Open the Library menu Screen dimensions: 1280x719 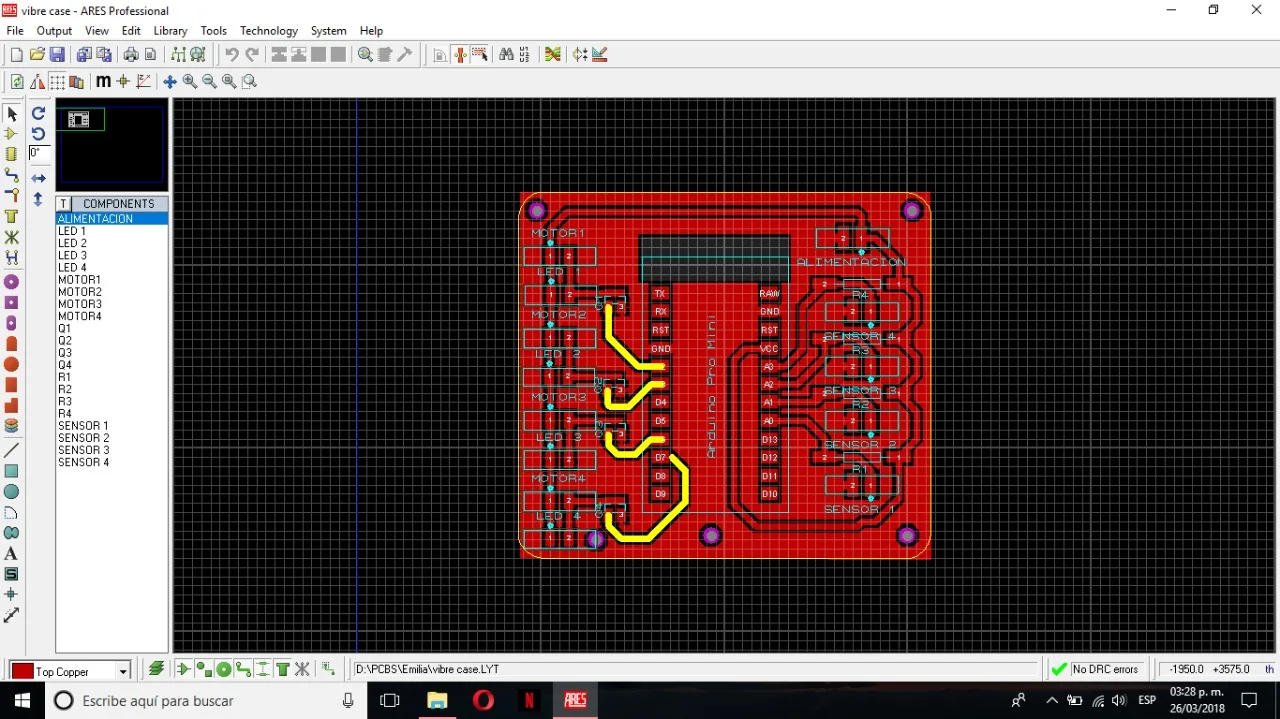170,31
